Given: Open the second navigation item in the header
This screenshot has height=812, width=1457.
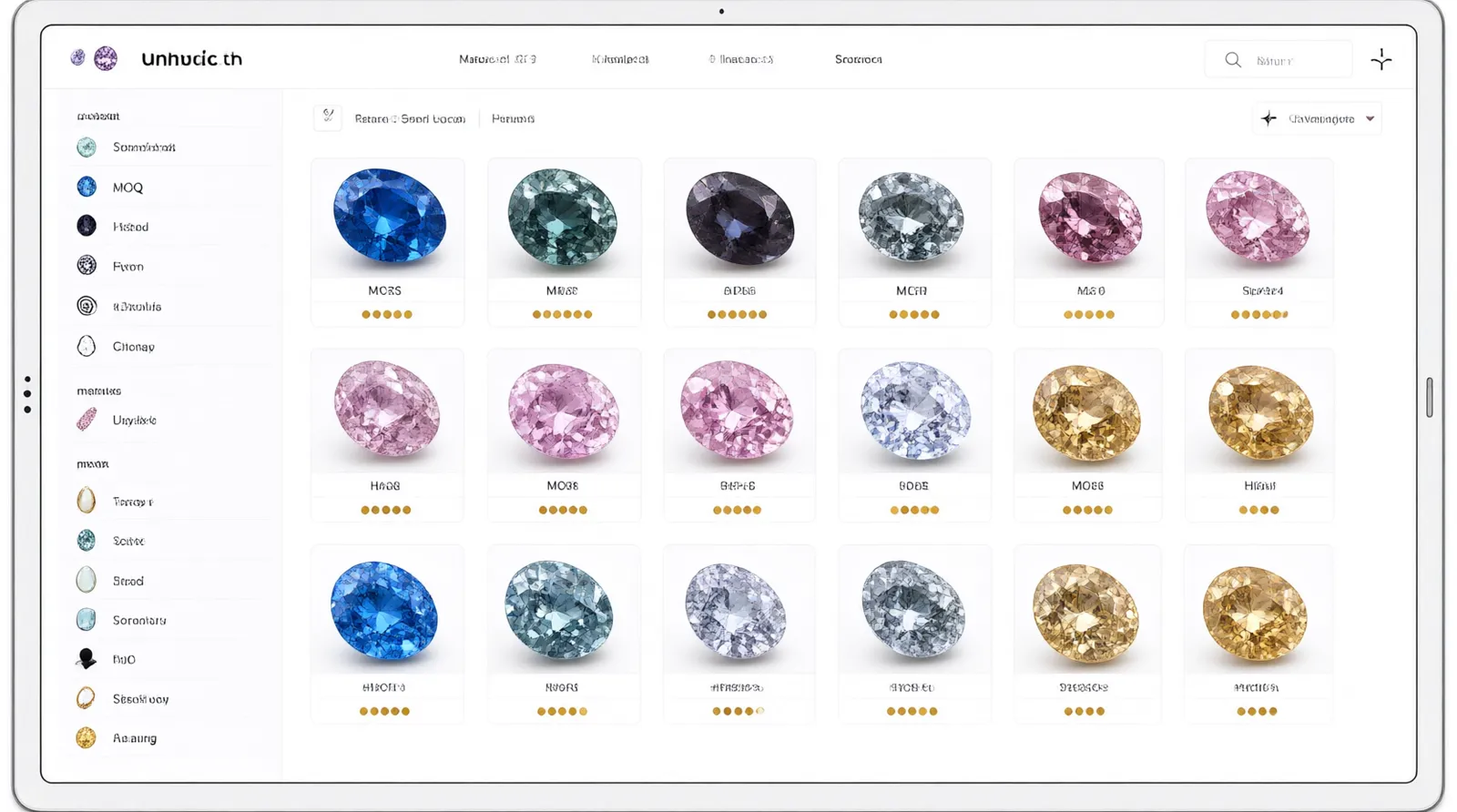Looking at the screenshot, I should point(620,59).
